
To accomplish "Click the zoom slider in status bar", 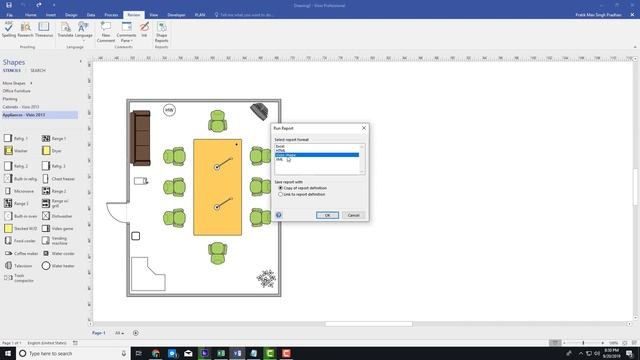I will point(583,343).
